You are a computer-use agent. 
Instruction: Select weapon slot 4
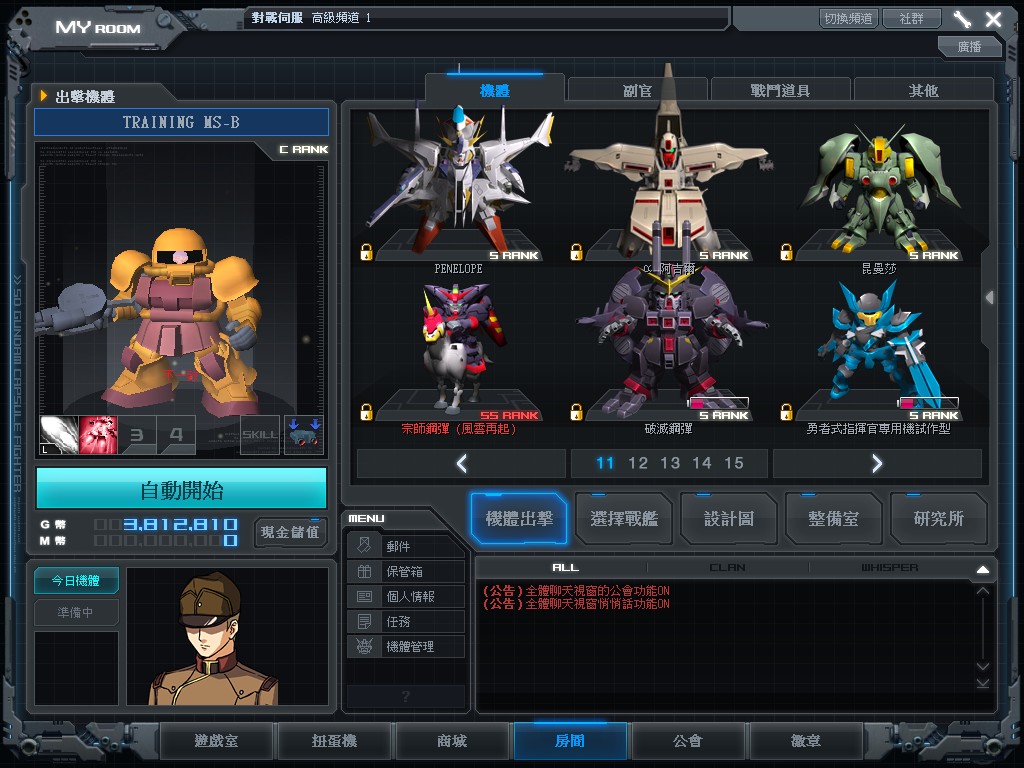pyautogui.click(x=176, y=435)
